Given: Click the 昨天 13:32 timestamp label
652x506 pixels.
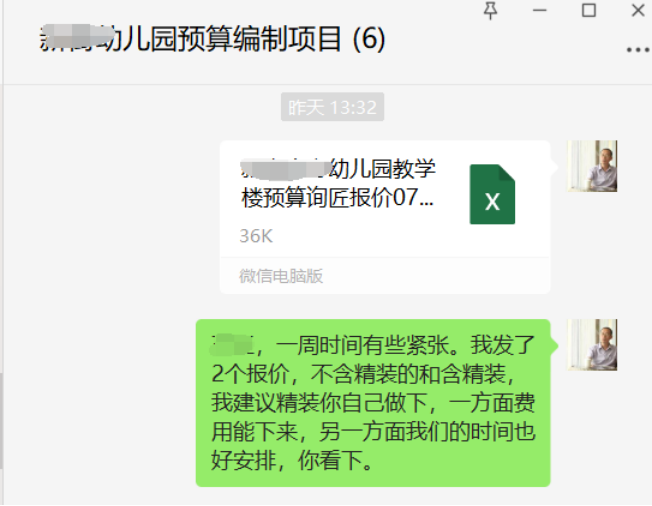Looking at the screenshot, I should pyautogui.click(x=332, y=107).
